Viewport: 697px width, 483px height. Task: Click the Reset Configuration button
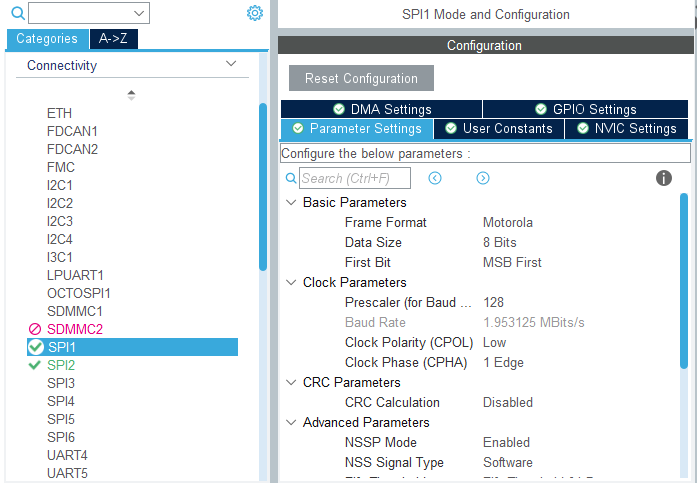(x=361, y=78)
